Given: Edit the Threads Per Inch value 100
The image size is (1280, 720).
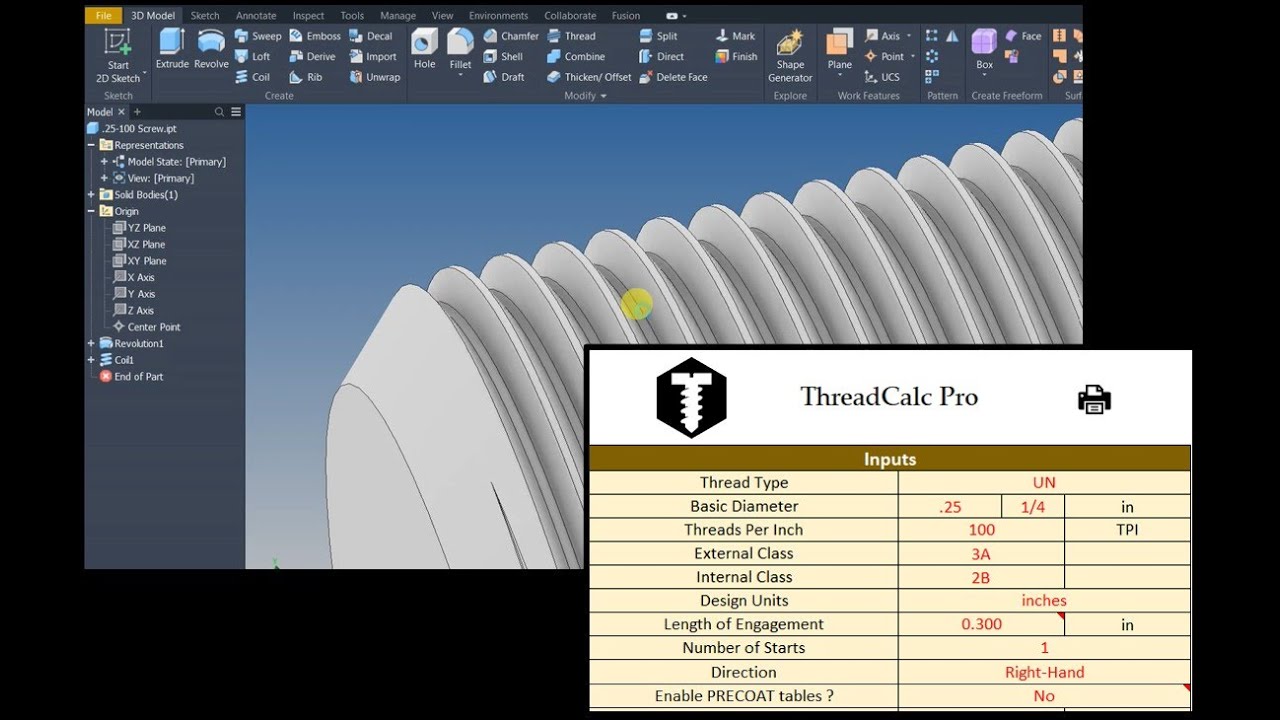Looking at the screenshot, I should click(982, 530).
